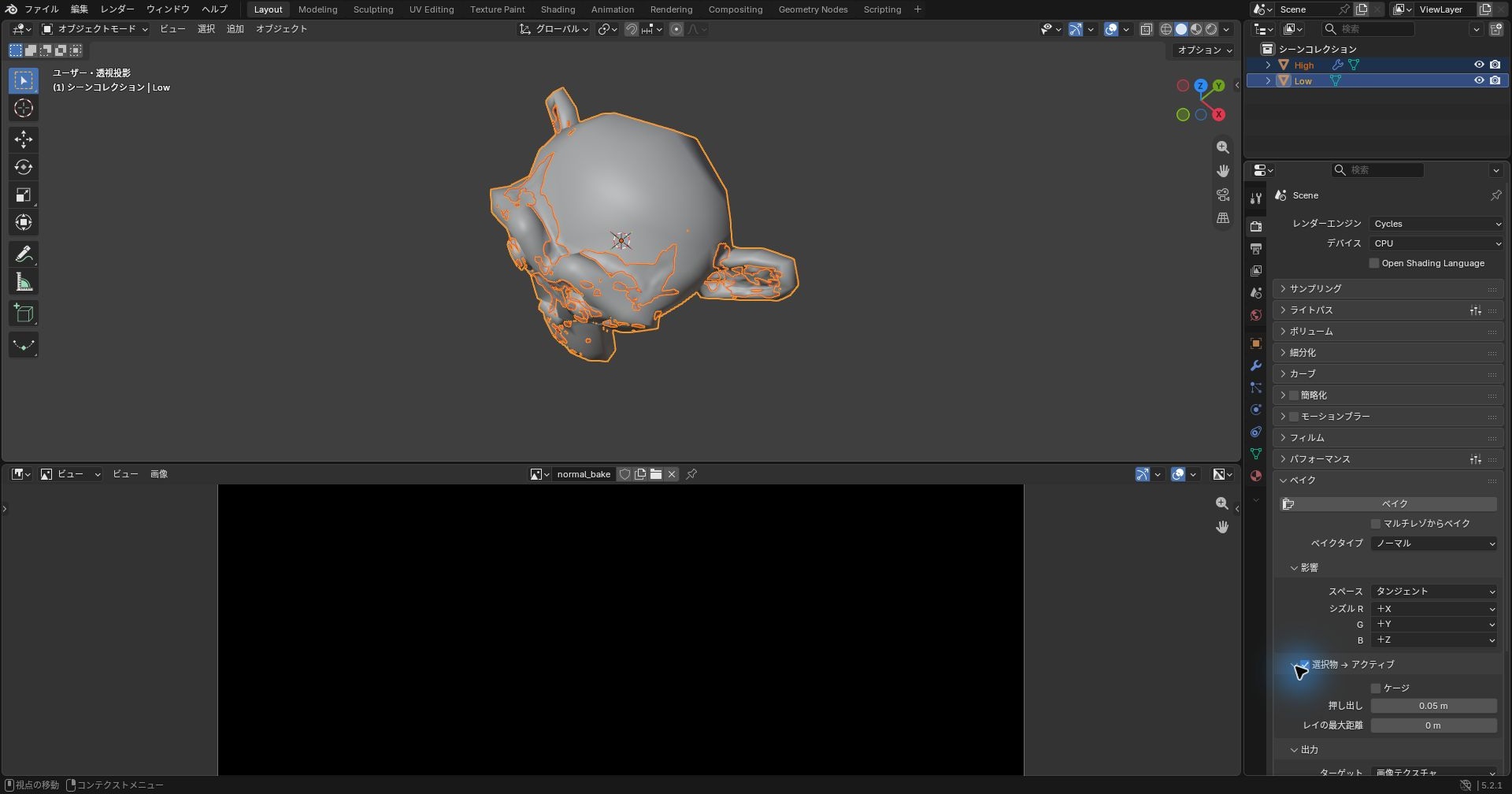Screen dimensions: 1512x794
Task: Toggle Open Shading Language checkbox
Action: (1374, 263)
